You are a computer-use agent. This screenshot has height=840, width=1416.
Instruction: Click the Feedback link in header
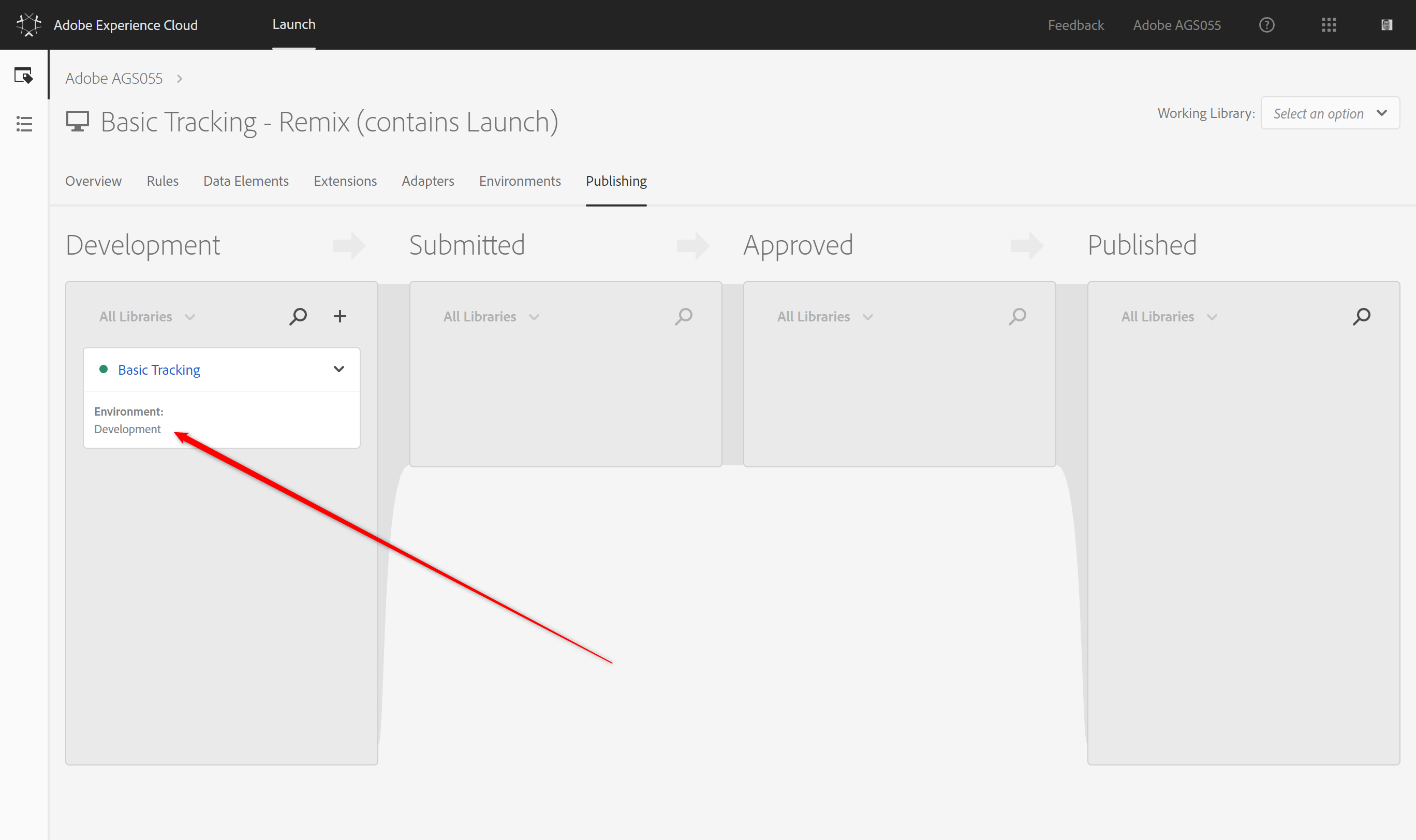[1075, 25]
